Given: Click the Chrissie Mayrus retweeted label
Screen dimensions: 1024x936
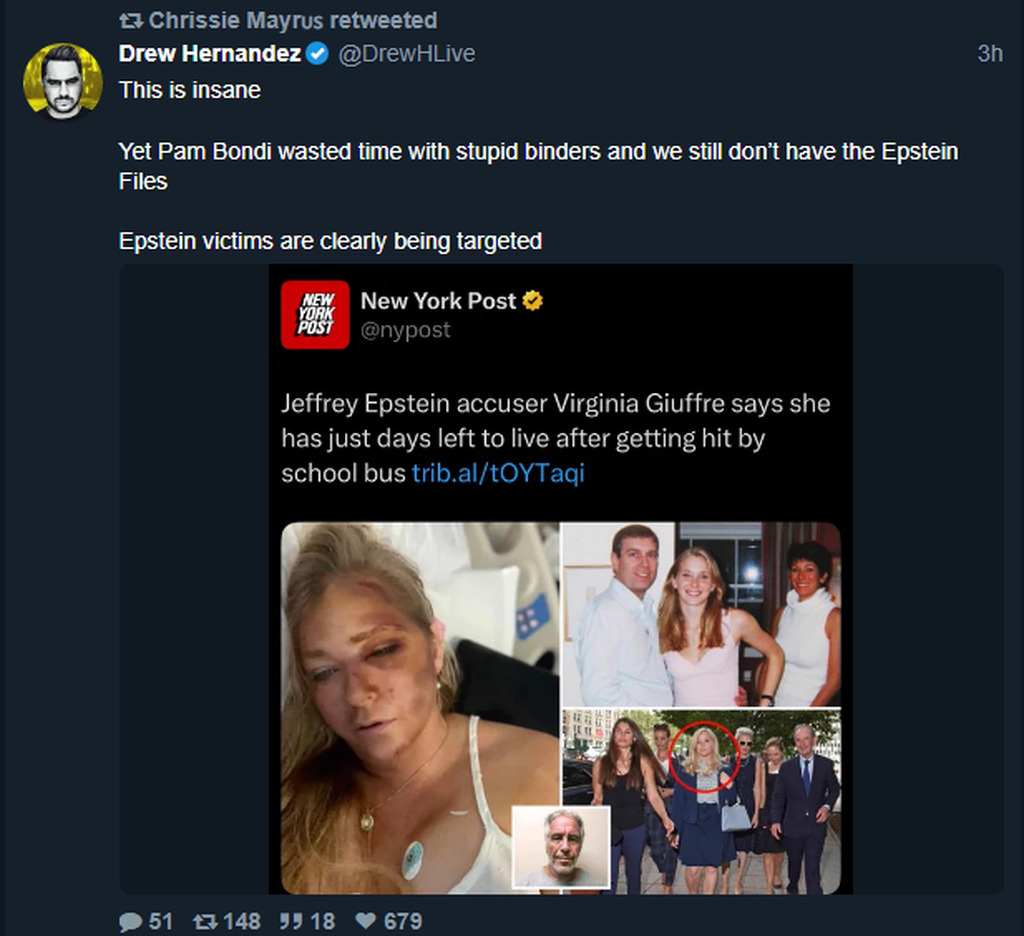Looking at the screenshot, I should pos(292,21).
